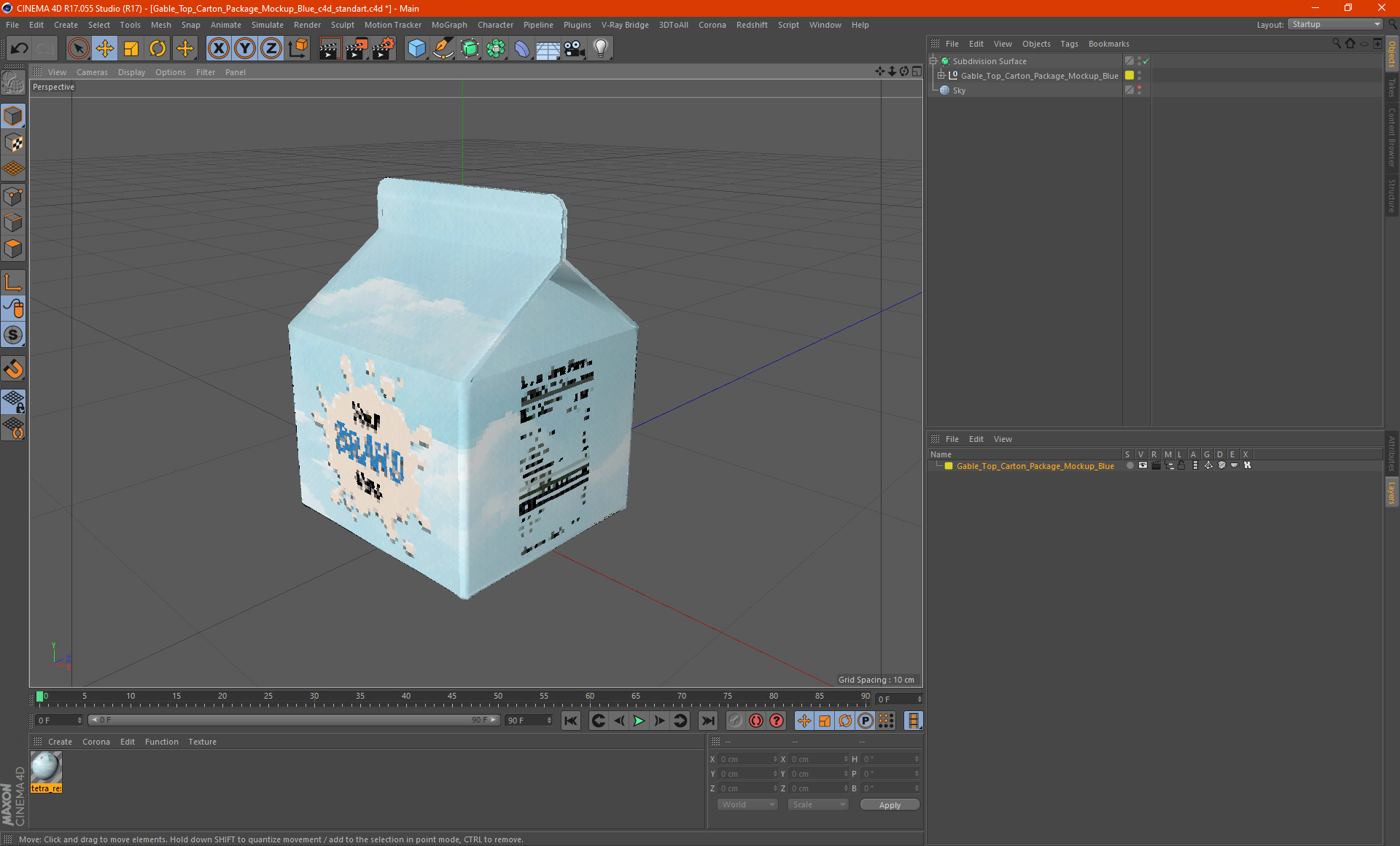Open Edit Render Settings icon
The image size is (1400, 846).
coord(384,49)
